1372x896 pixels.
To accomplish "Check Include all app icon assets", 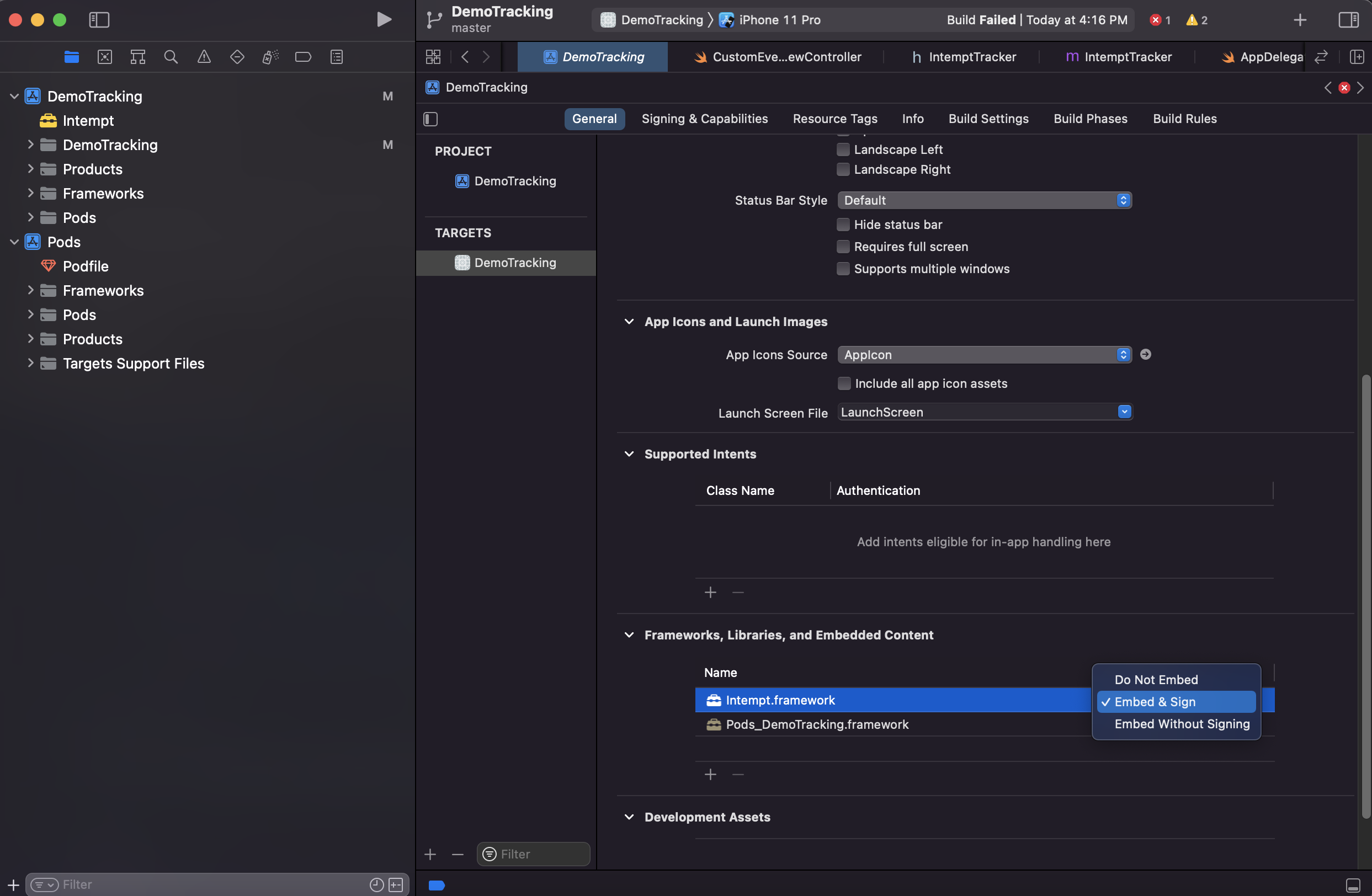I will point(844,383).
